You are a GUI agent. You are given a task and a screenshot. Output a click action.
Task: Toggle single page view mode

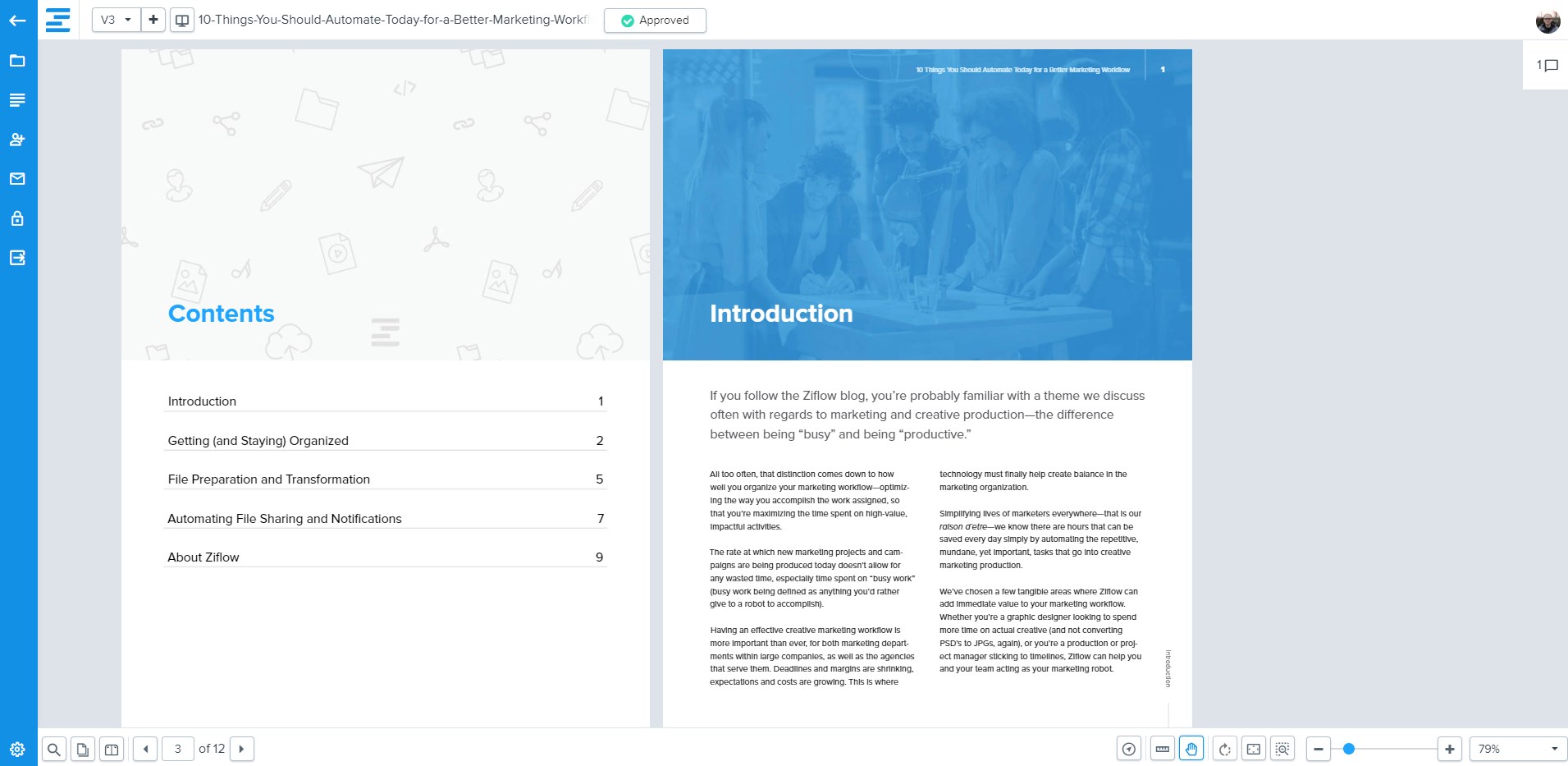[x=83, y=749]
